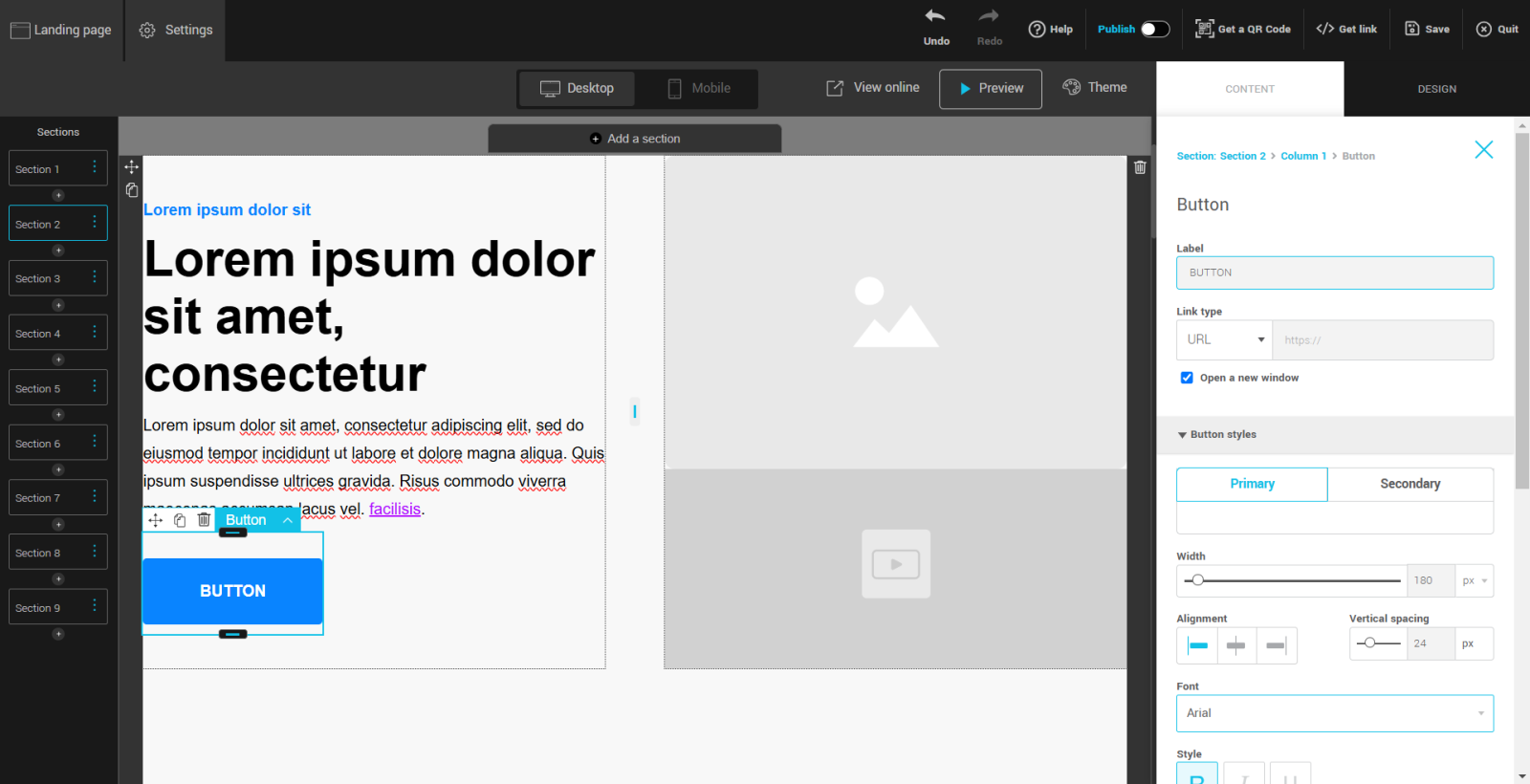Select center alignment icon

[x=1236, y=645]
